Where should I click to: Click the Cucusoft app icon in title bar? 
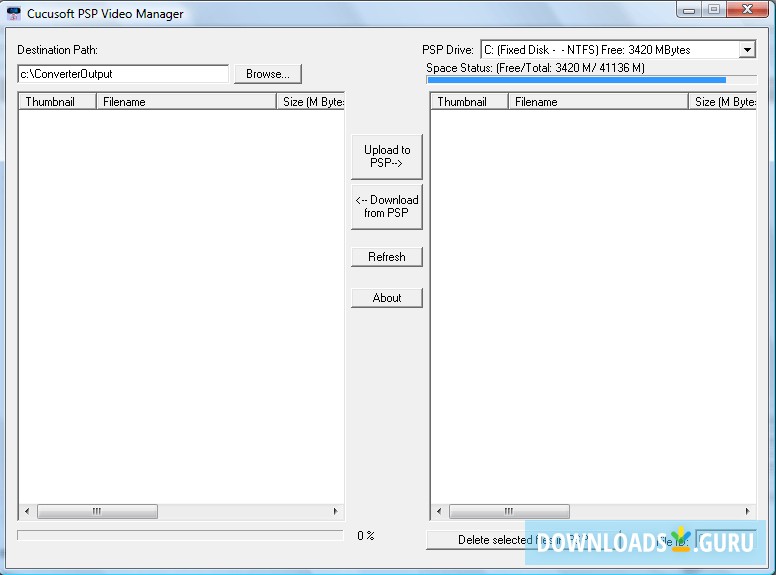point(13,13)
